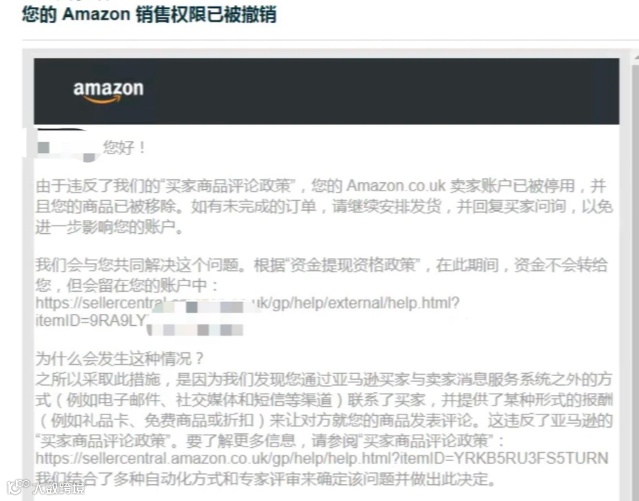The height and width of the screenshot is (501, 639).
Task: Open the link ending in YRKB5RU3FS5TURN
Action: [322, 459]
